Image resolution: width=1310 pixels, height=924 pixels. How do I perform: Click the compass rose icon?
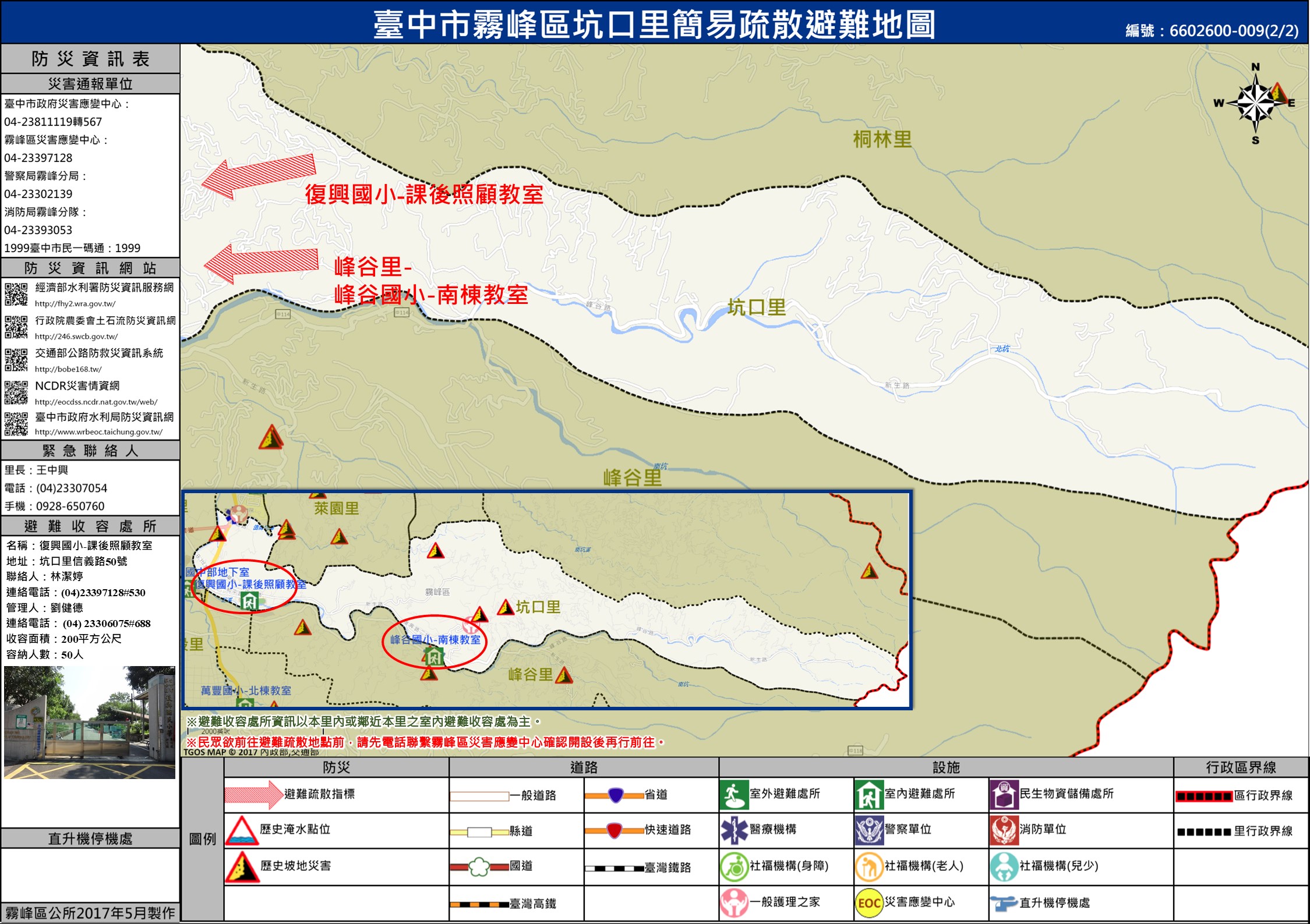click(x=1256, y=104)
